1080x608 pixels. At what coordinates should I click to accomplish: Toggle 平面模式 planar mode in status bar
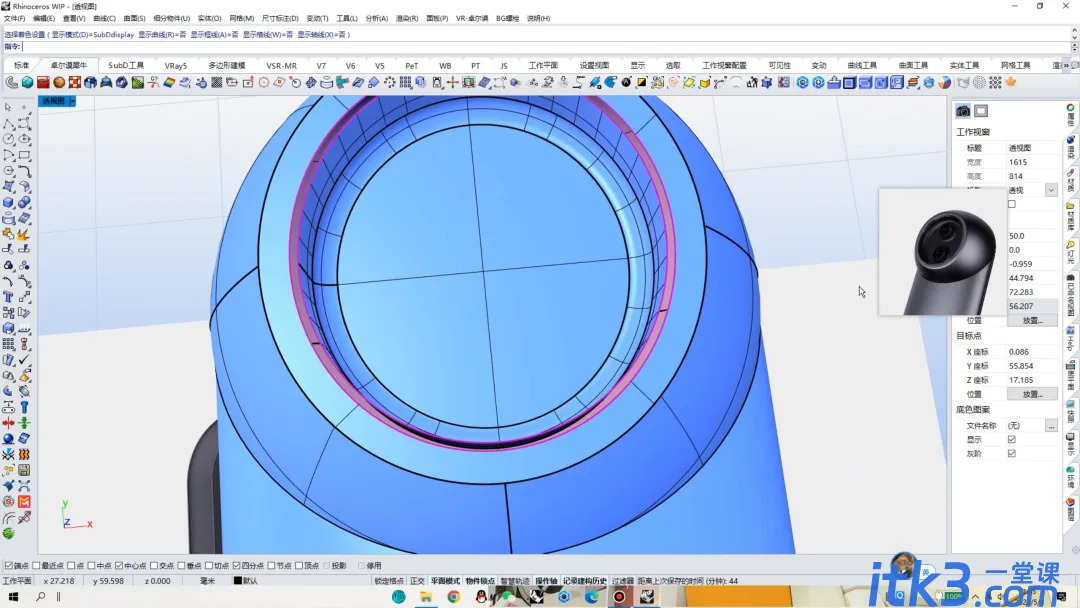click(445, 581)
